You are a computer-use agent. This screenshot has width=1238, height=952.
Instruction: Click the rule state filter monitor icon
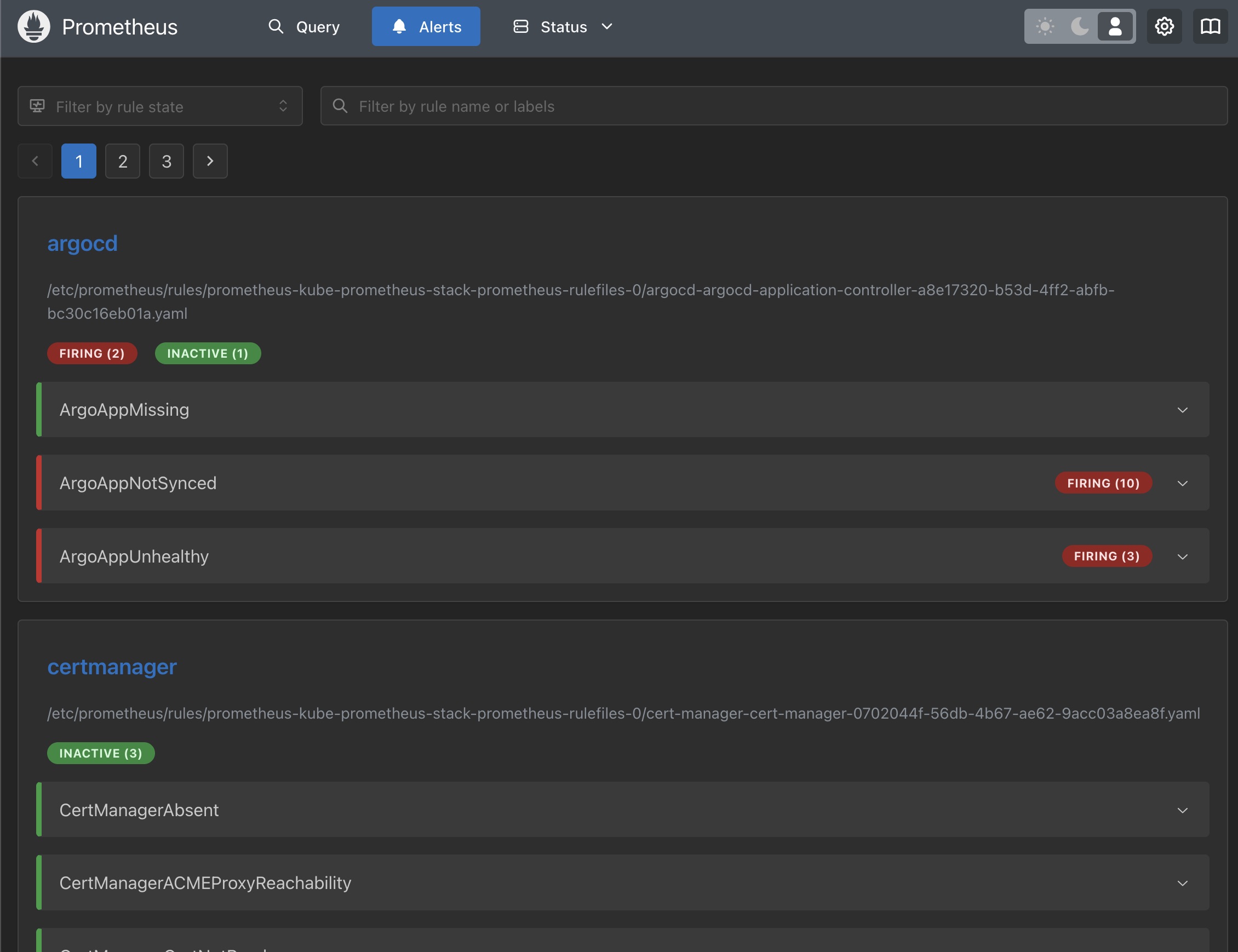coord(37,106)
